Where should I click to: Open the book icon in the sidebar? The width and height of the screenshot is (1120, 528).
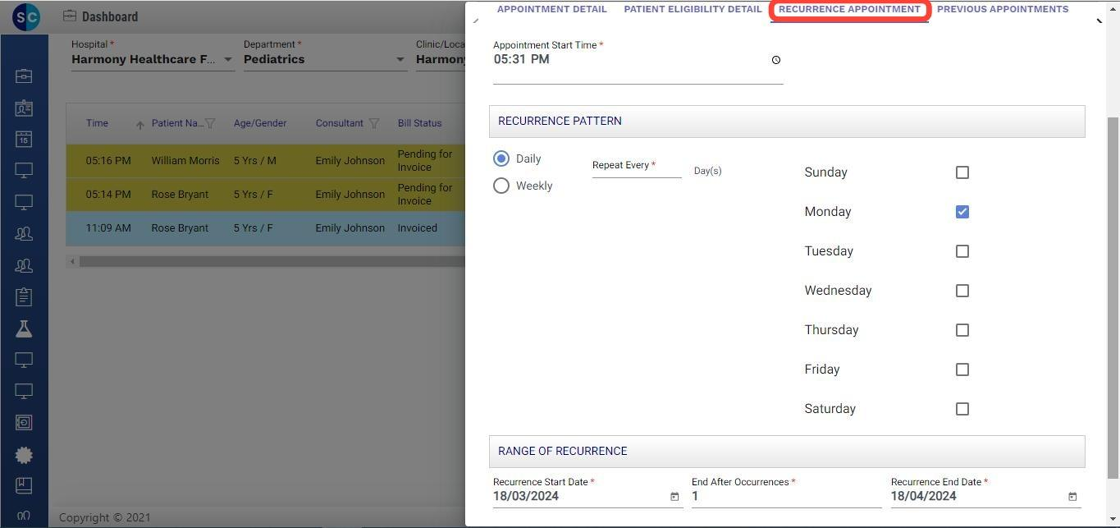[24, 486]
